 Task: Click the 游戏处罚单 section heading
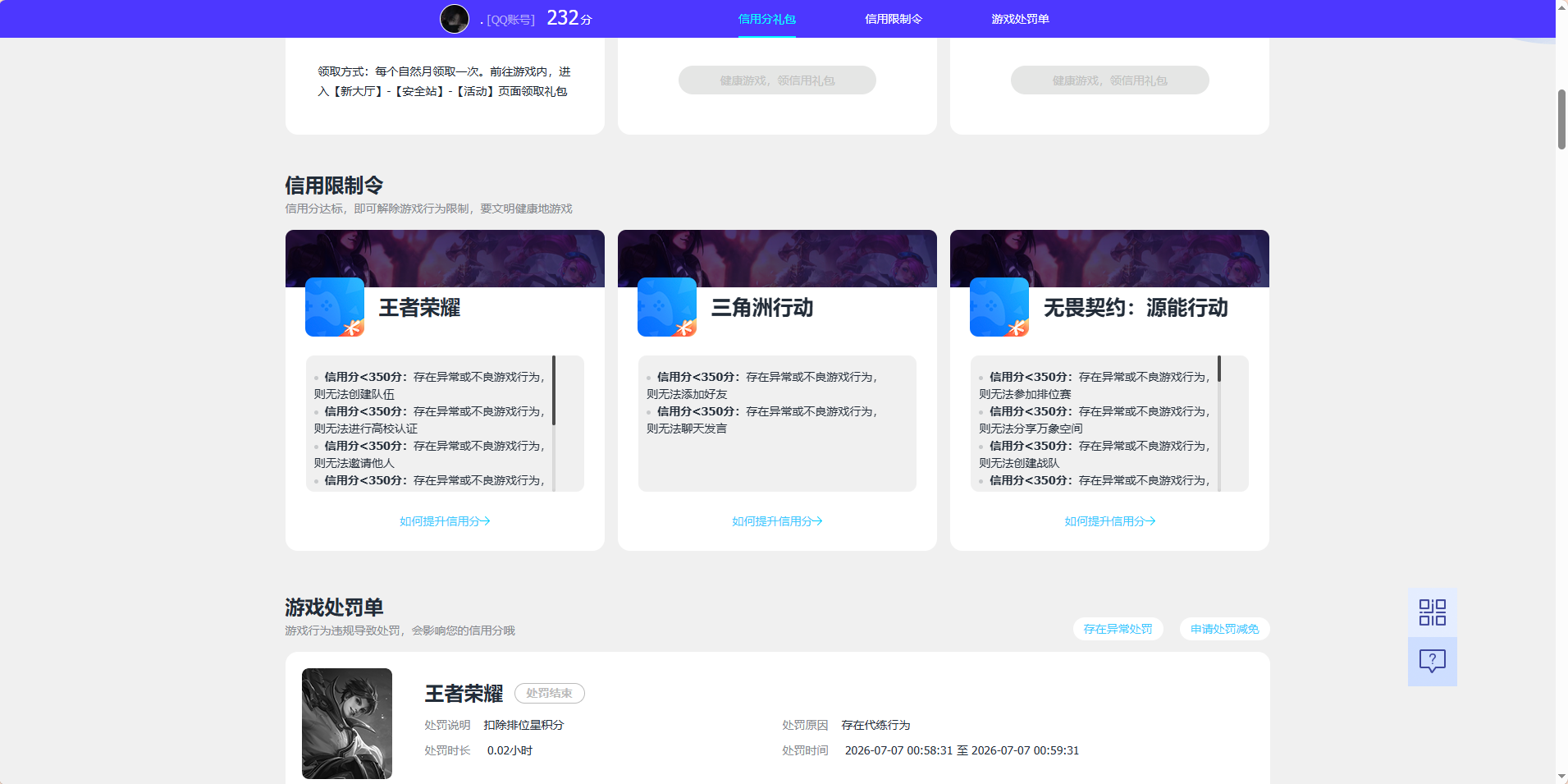pyautogui.click(x=334, y=607)
